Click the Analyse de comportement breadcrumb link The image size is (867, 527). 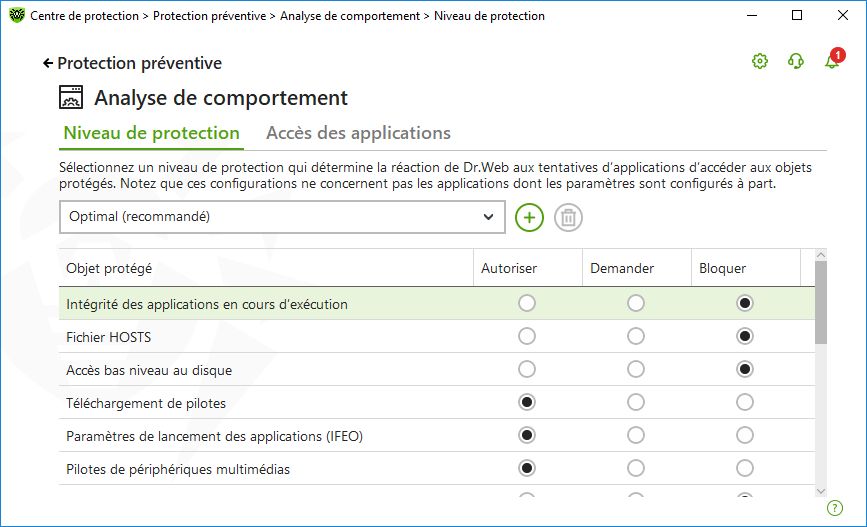(349, 16)
